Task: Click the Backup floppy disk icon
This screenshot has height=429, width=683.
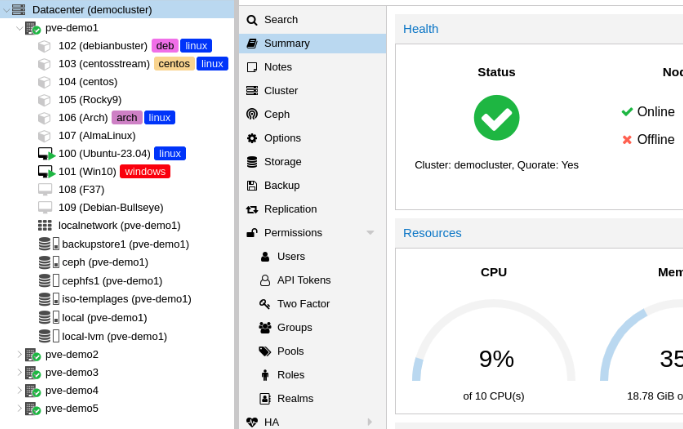Action: pos(252,185)
